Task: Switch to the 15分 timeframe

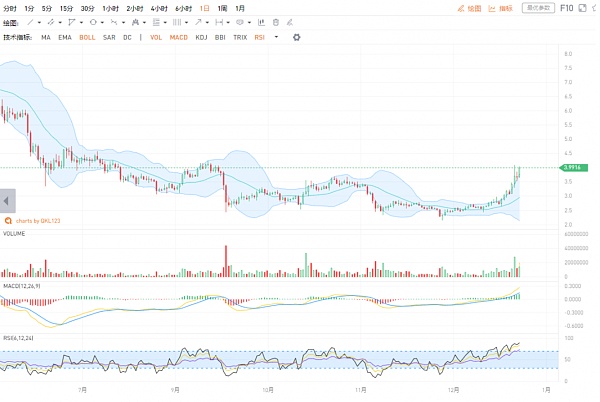Action: coord(65,8)
